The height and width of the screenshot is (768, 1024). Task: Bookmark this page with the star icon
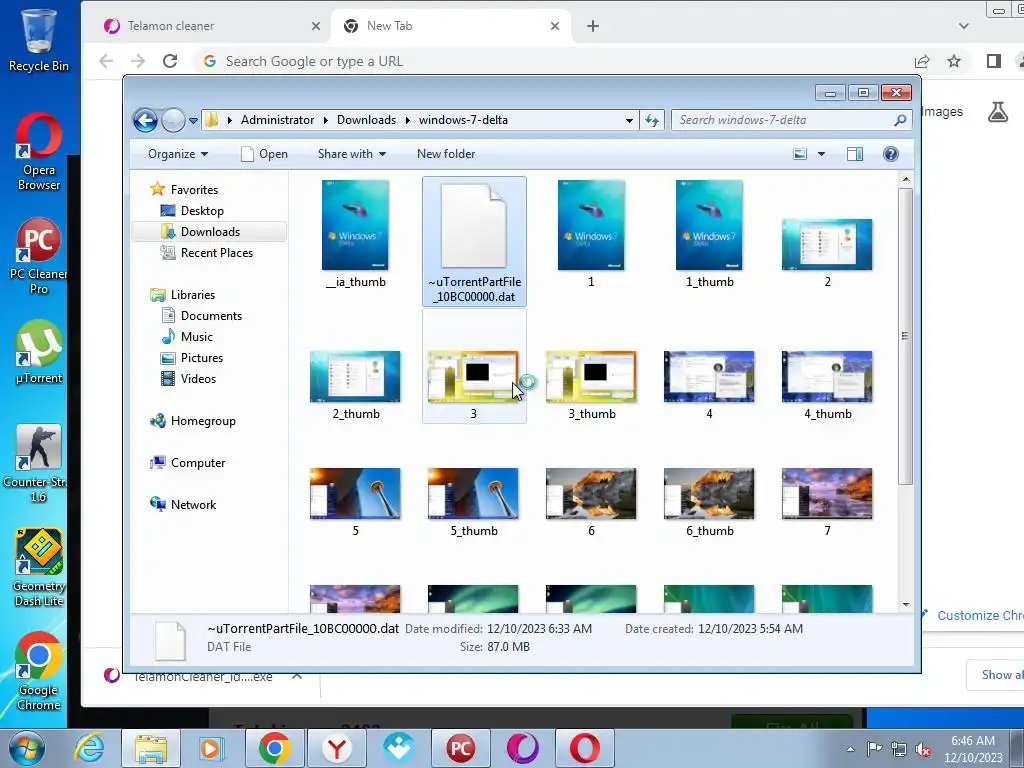(954, 61)
